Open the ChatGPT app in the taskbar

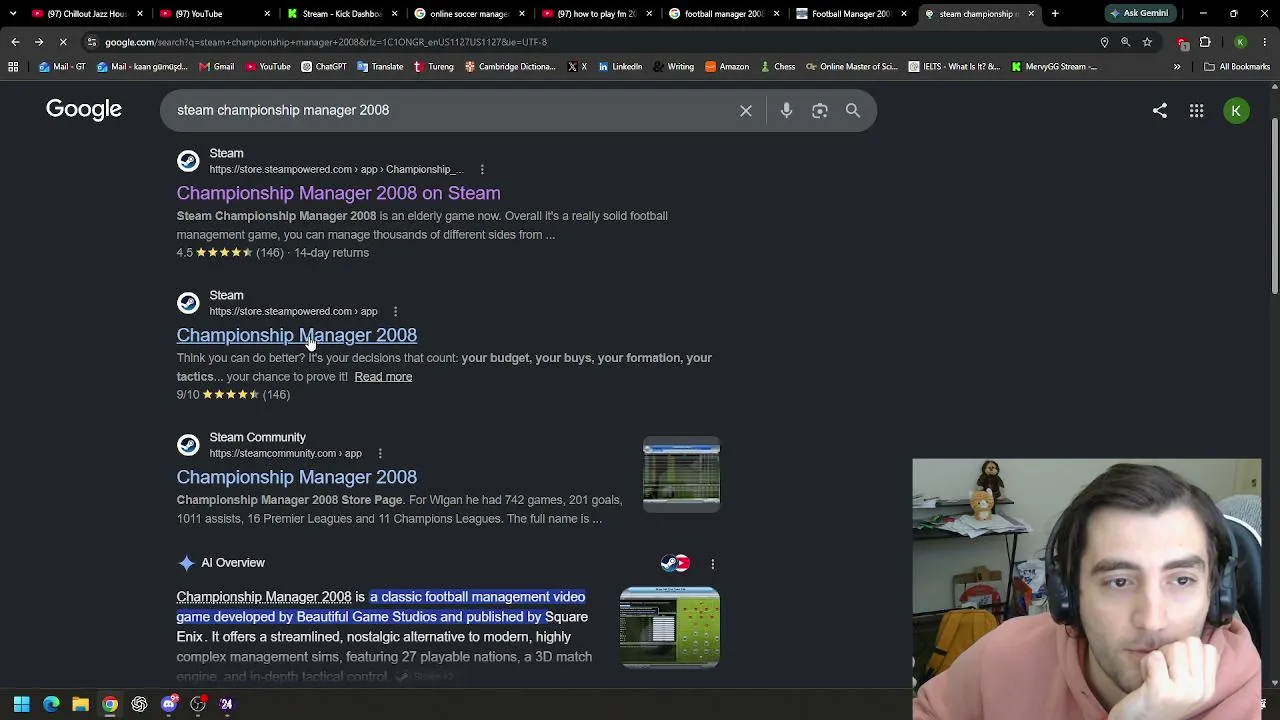(x=139, y=704)
